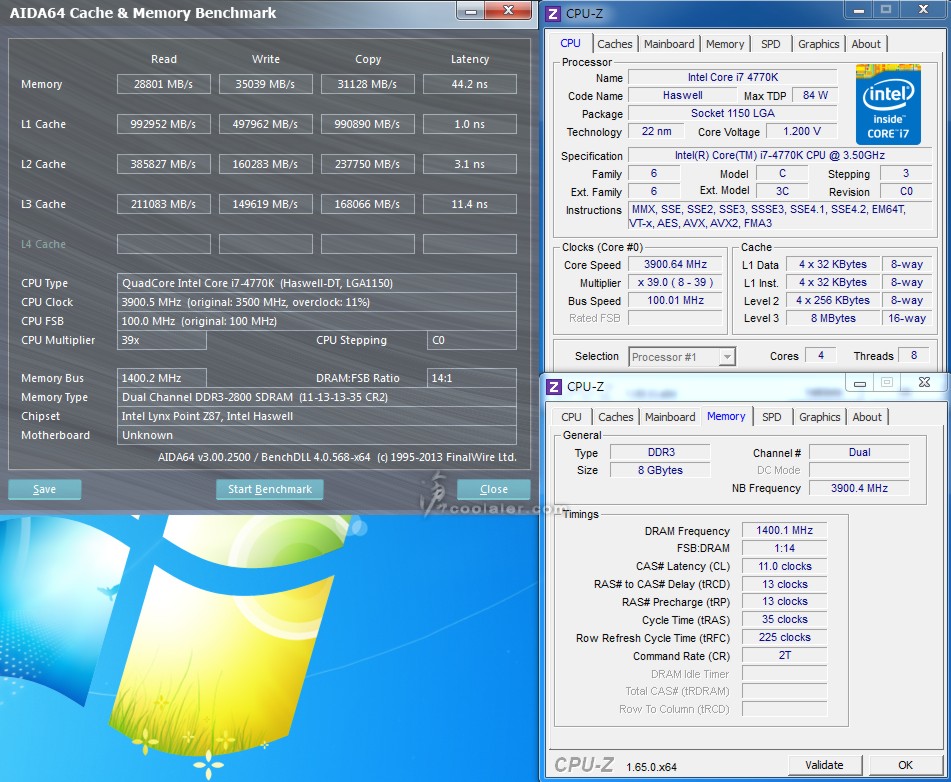Click CPU Type field QuadCore Intel Core i7-4770K
This screenshot has height=782, width=951.
pos(317,283)
